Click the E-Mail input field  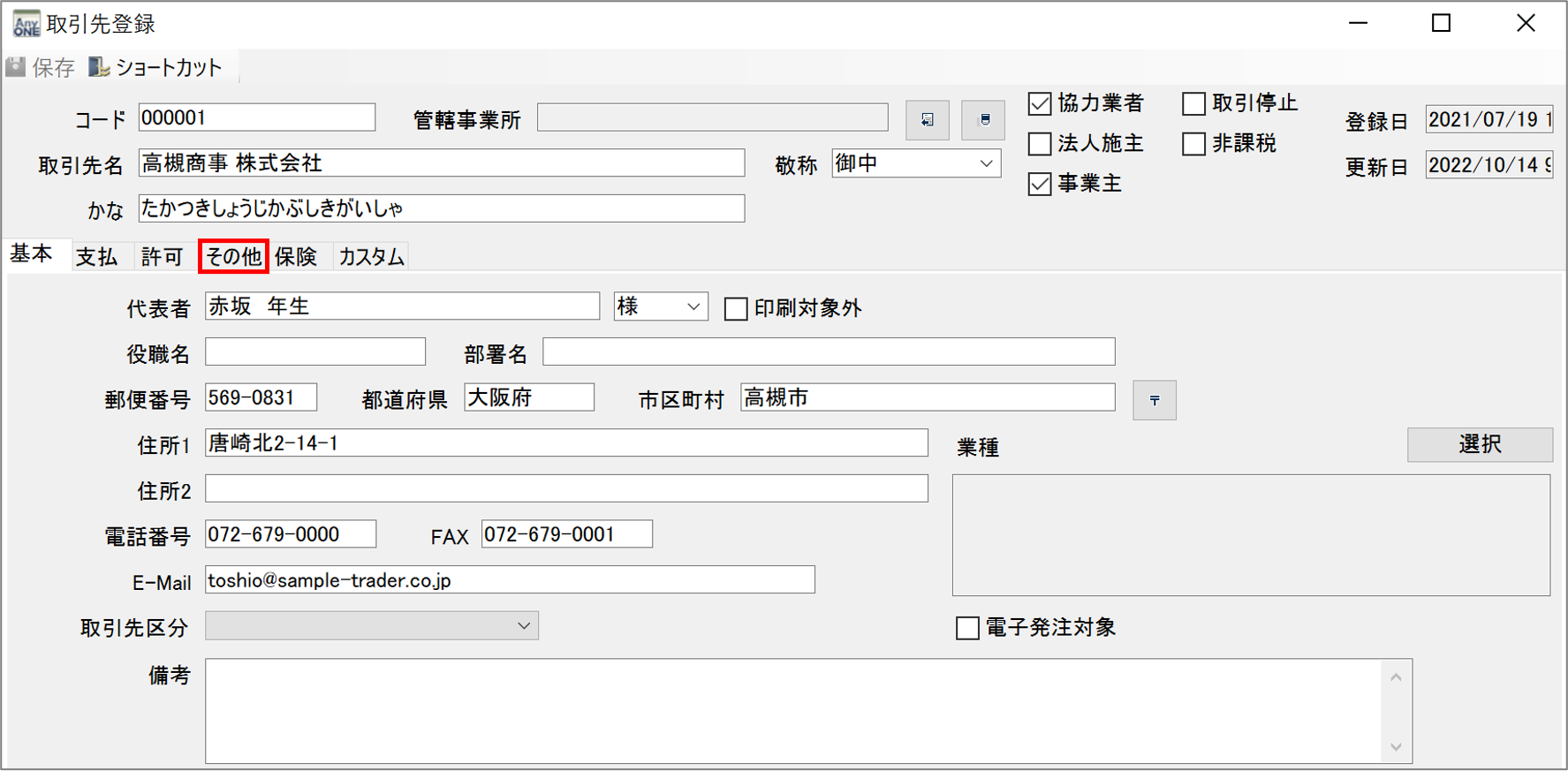point(510,580)
